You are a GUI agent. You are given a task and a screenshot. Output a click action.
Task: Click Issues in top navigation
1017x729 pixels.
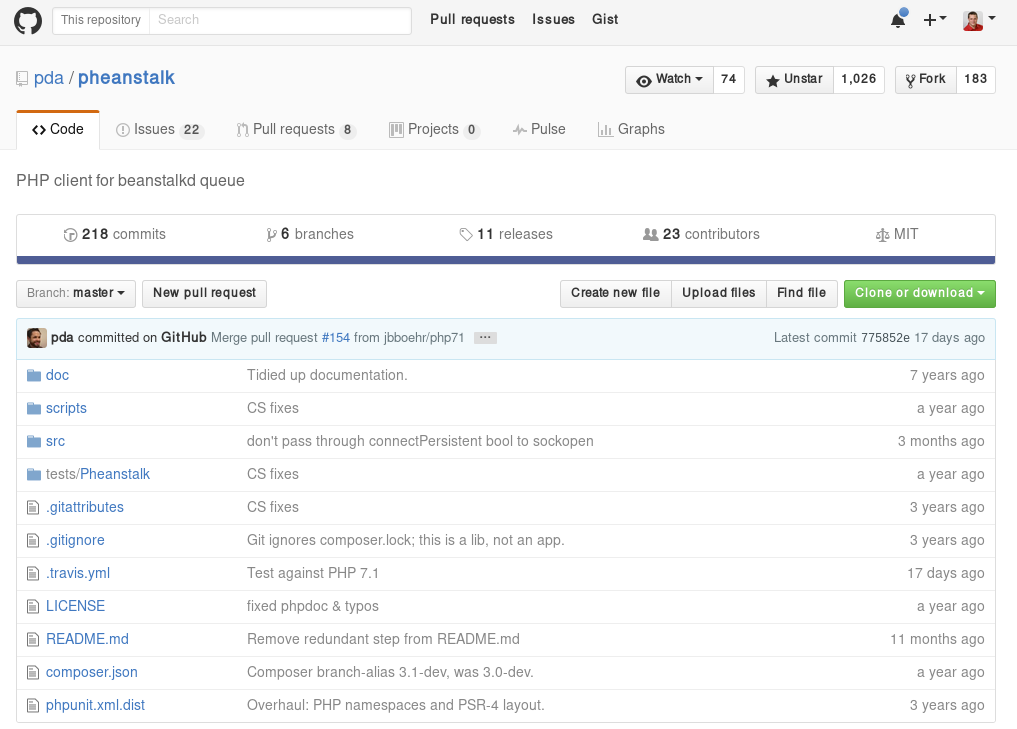click(x=553, y=19)
